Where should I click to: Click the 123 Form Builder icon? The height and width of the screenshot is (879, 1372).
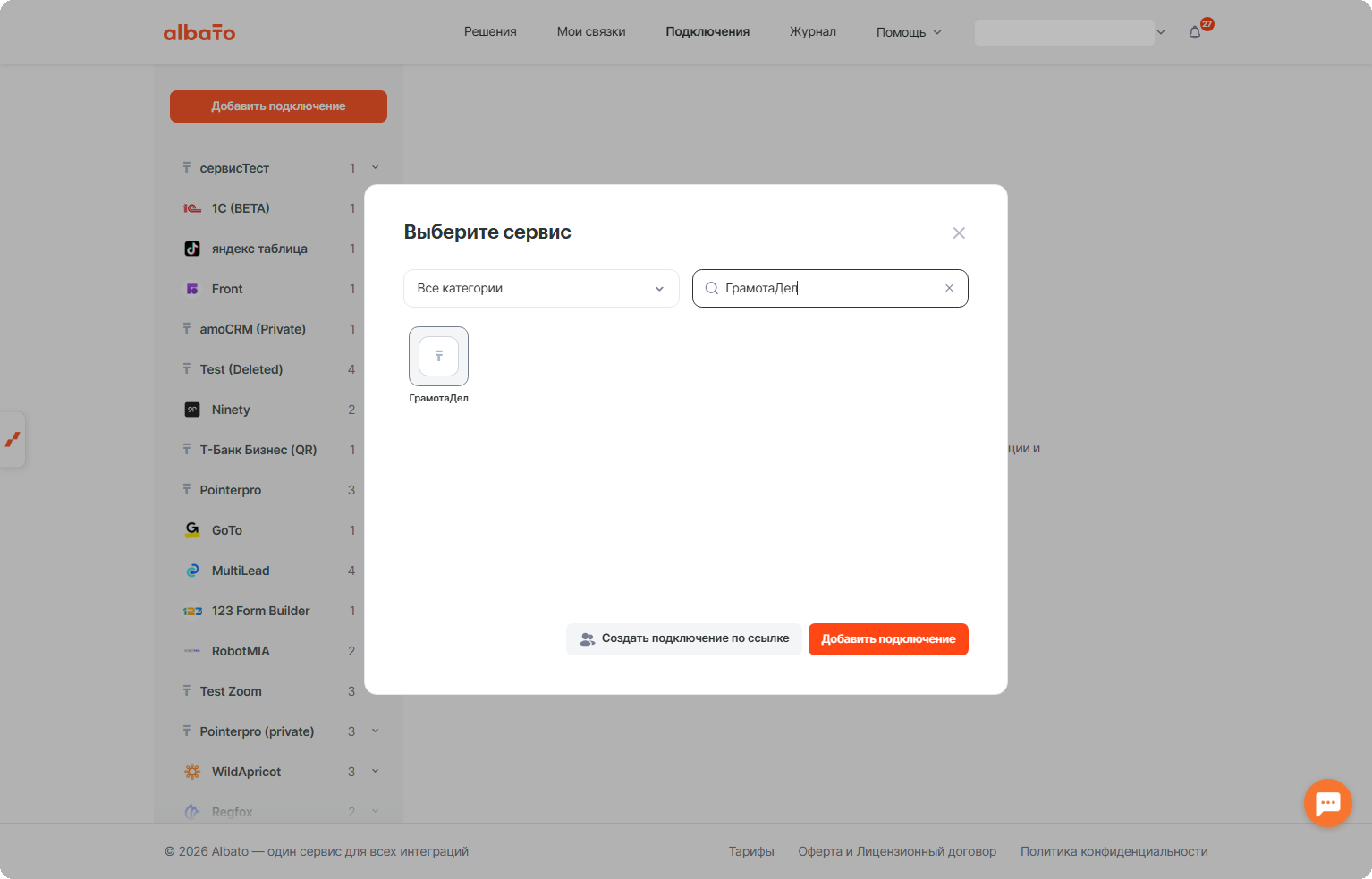click(192, 611)
